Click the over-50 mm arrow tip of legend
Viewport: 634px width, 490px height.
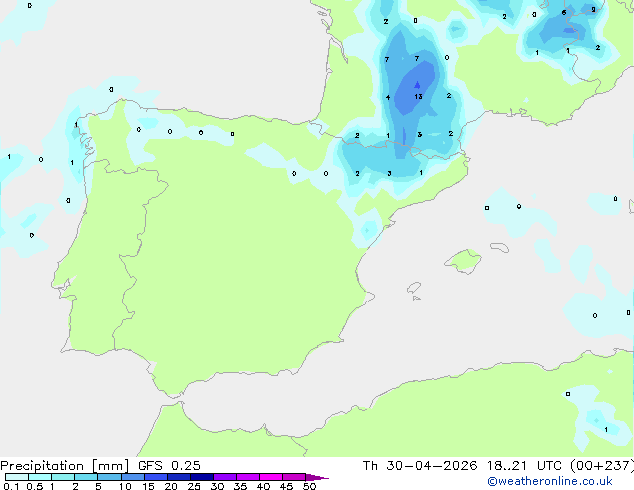point(317,477)
